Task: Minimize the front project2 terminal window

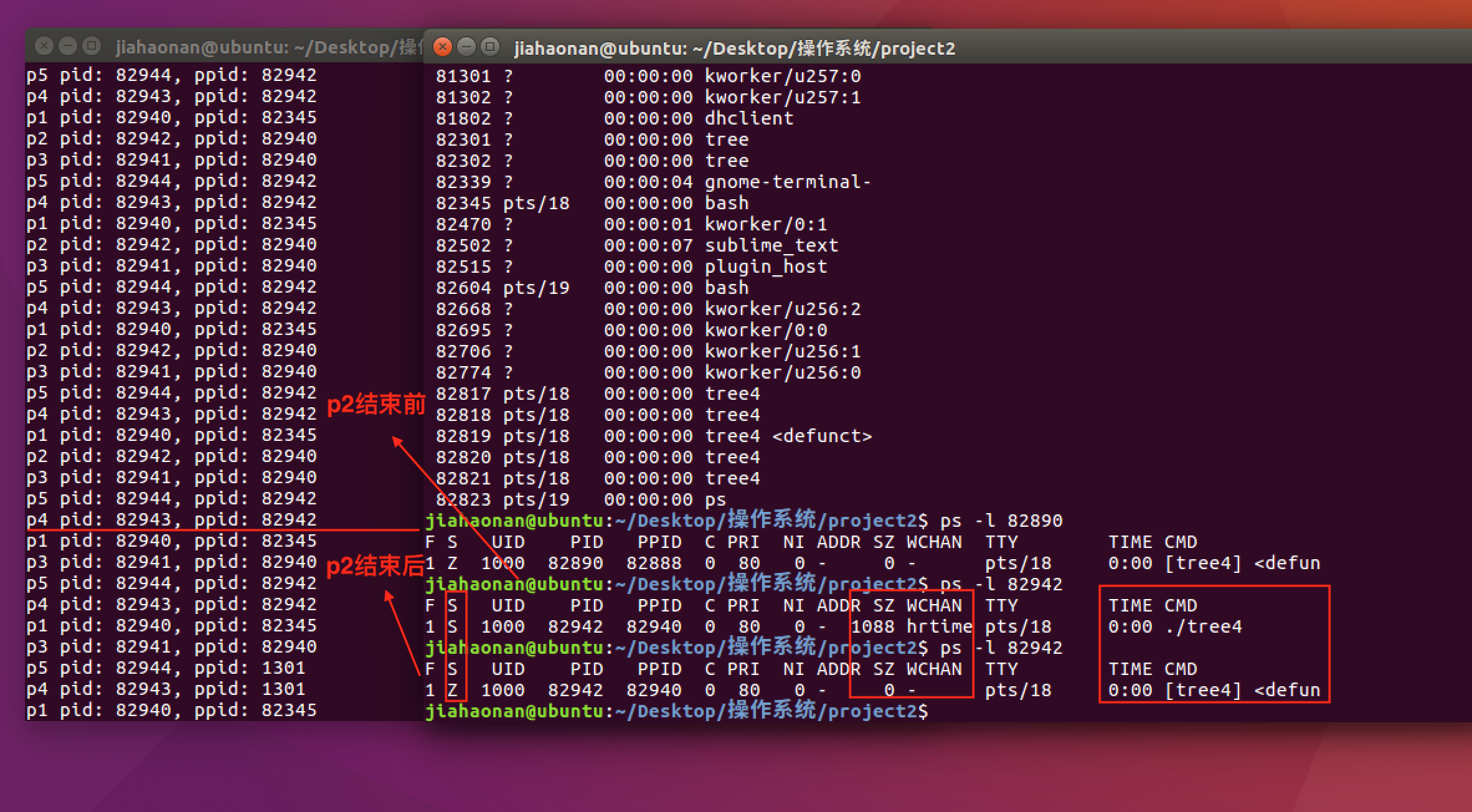Action: pyautogui.click(x=466, y=47)
